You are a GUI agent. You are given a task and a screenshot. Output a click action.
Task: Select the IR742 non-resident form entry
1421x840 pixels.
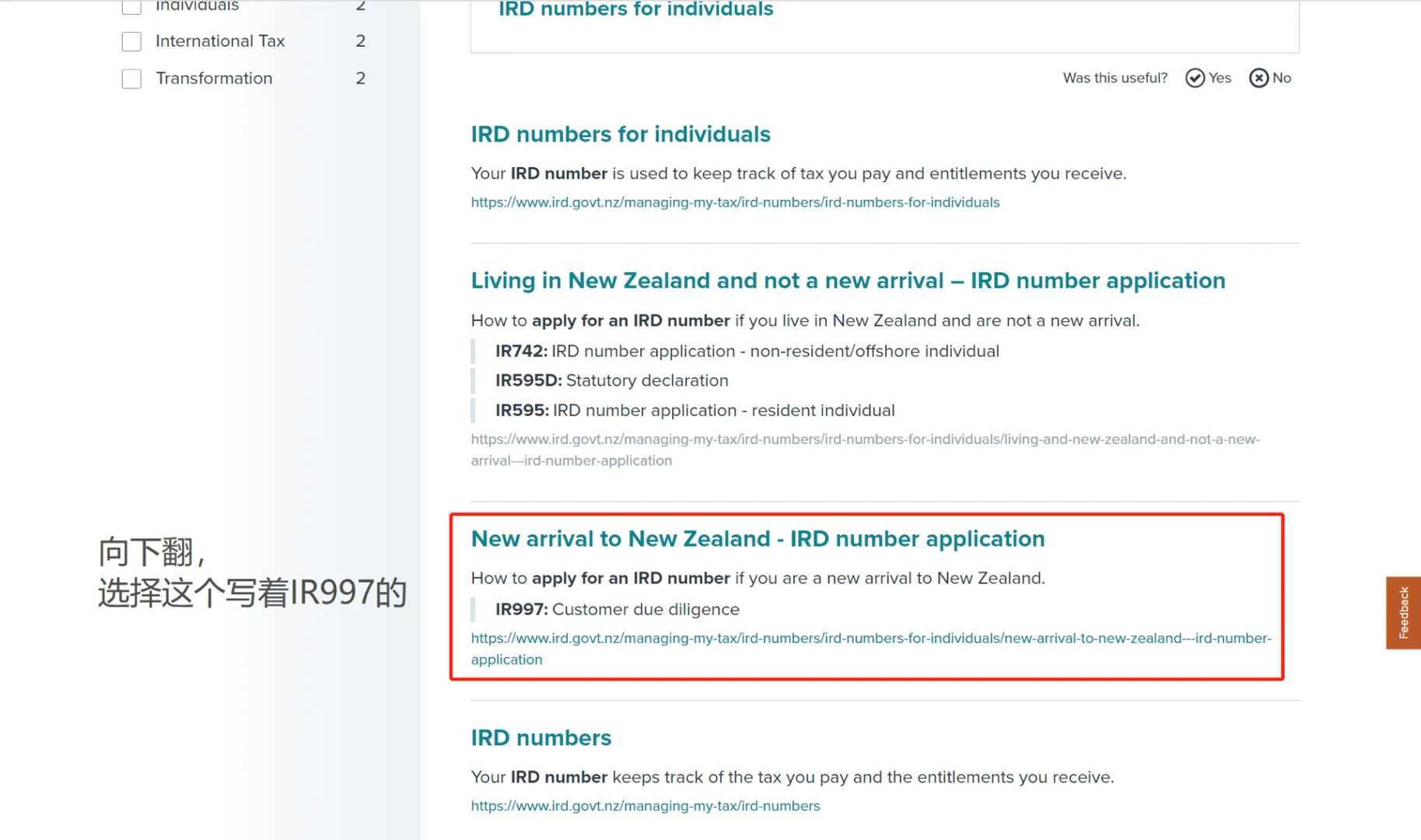(x=747, y=351)
